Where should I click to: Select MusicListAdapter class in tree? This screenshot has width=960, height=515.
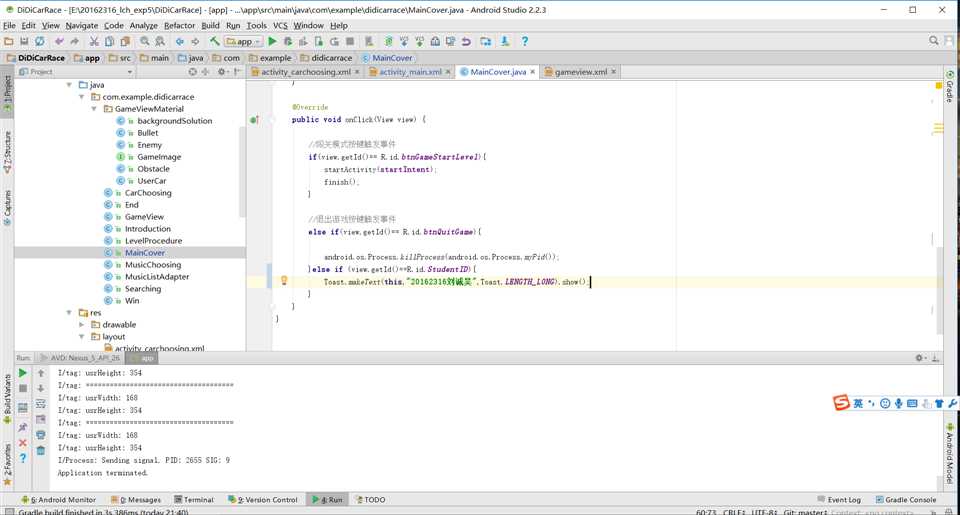(157, 277)
